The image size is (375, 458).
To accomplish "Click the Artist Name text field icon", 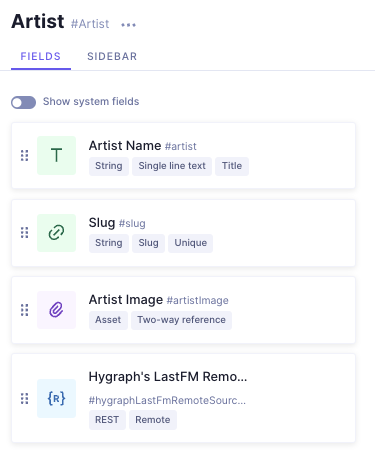I will click(x=56, y=155).
